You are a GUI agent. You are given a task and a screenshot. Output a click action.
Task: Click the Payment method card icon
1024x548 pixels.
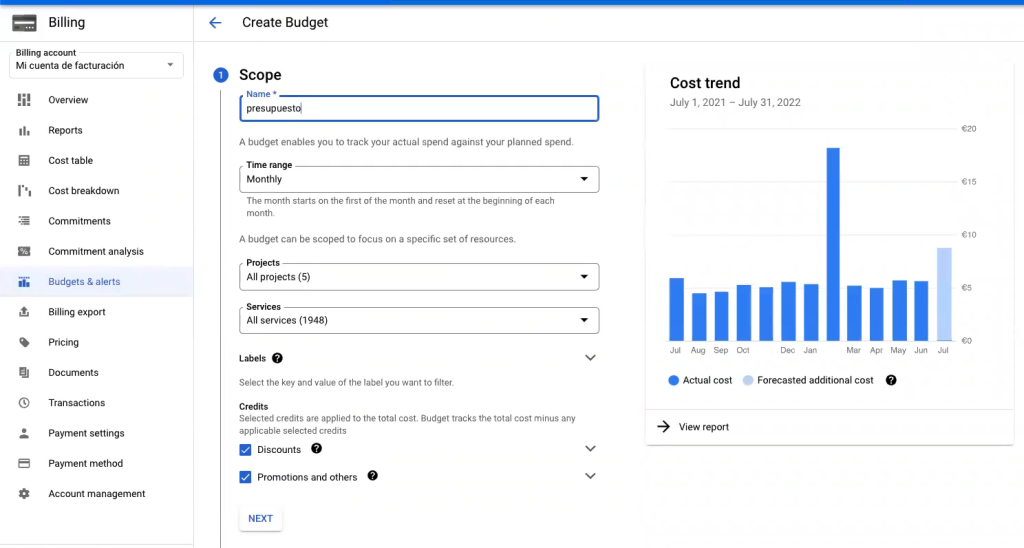24,464
